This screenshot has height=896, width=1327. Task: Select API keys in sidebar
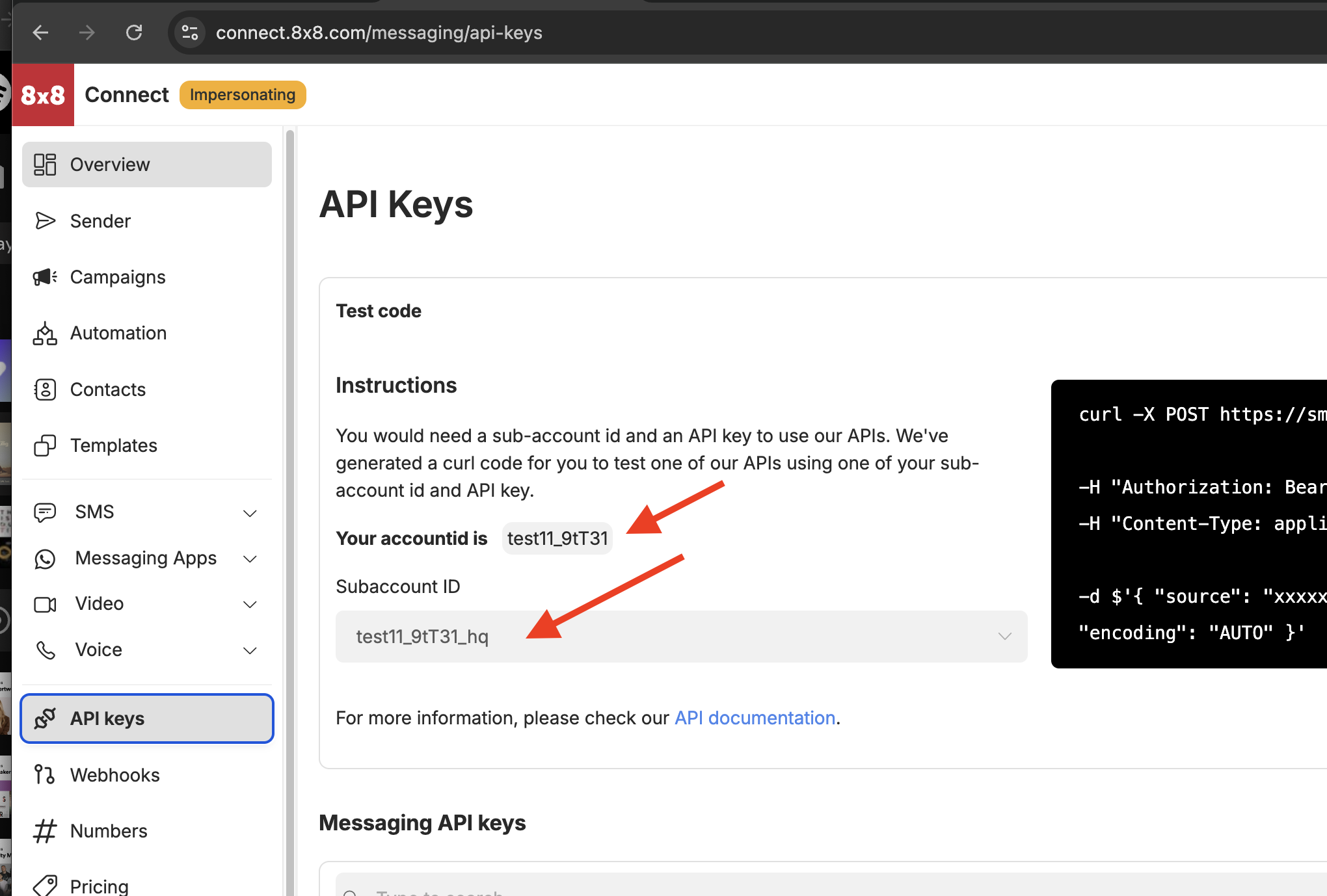(x=147, y=718)
